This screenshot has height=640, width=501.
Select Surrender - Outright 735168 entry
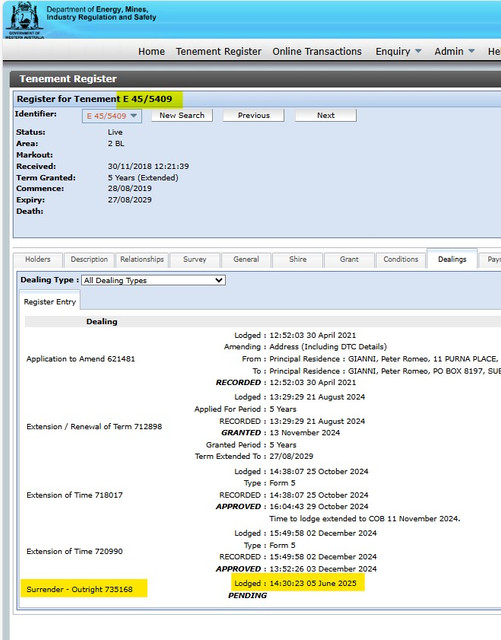pos(80,589)
